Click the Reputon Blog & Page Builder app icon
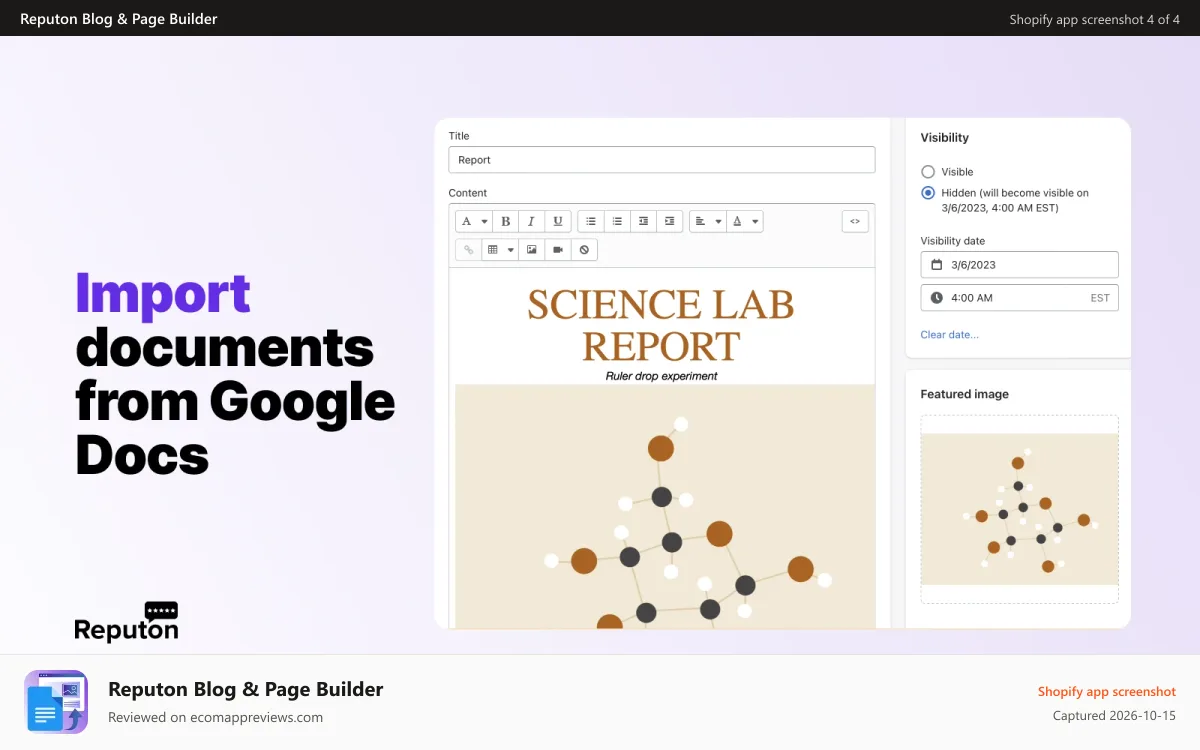The image size is (1200, 750). point(56,702)
